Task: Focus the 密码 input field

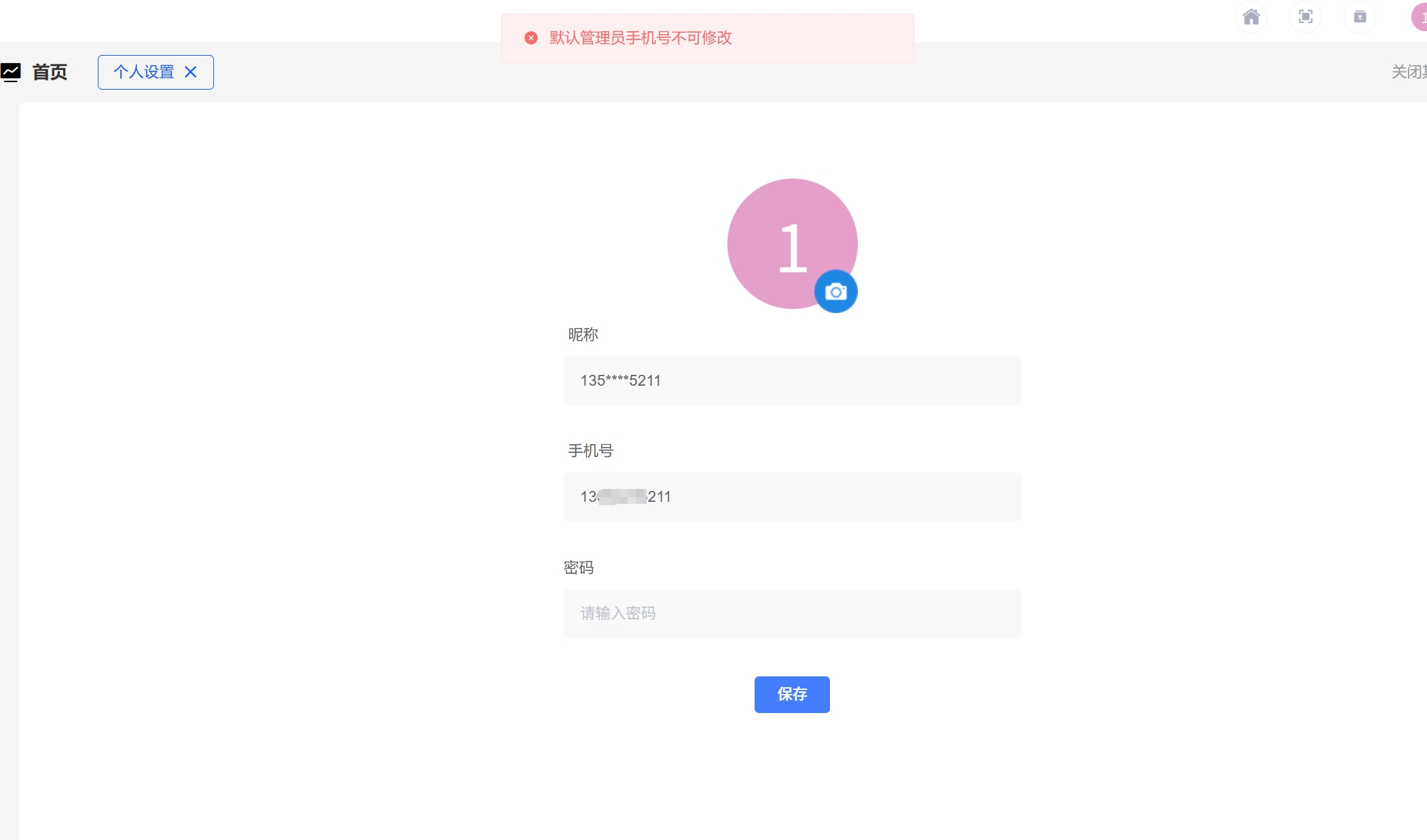Action: (792, 614)
